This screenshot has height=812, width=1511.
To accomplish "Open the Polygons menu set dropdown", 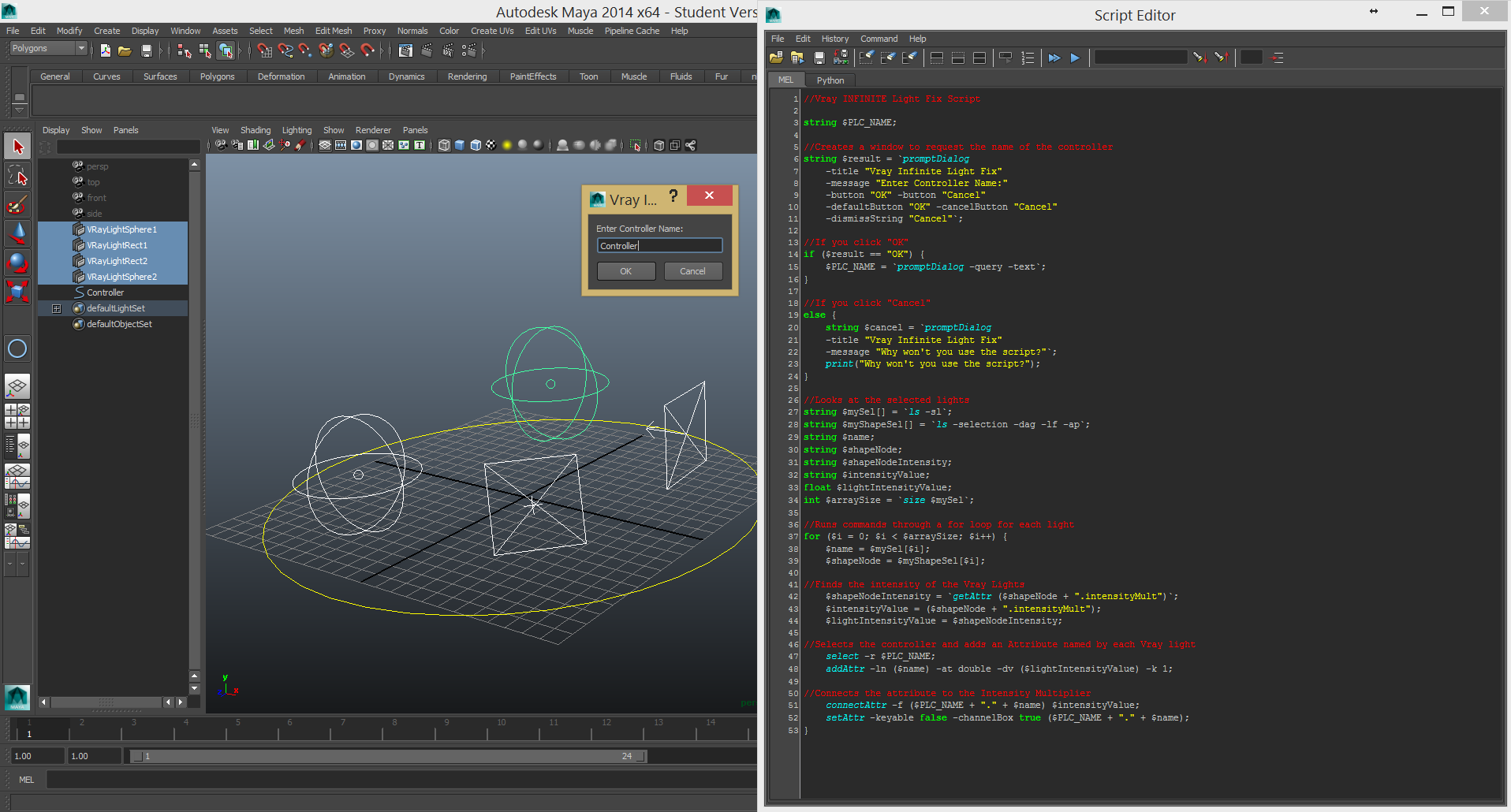I will click(x=48, y=48).
